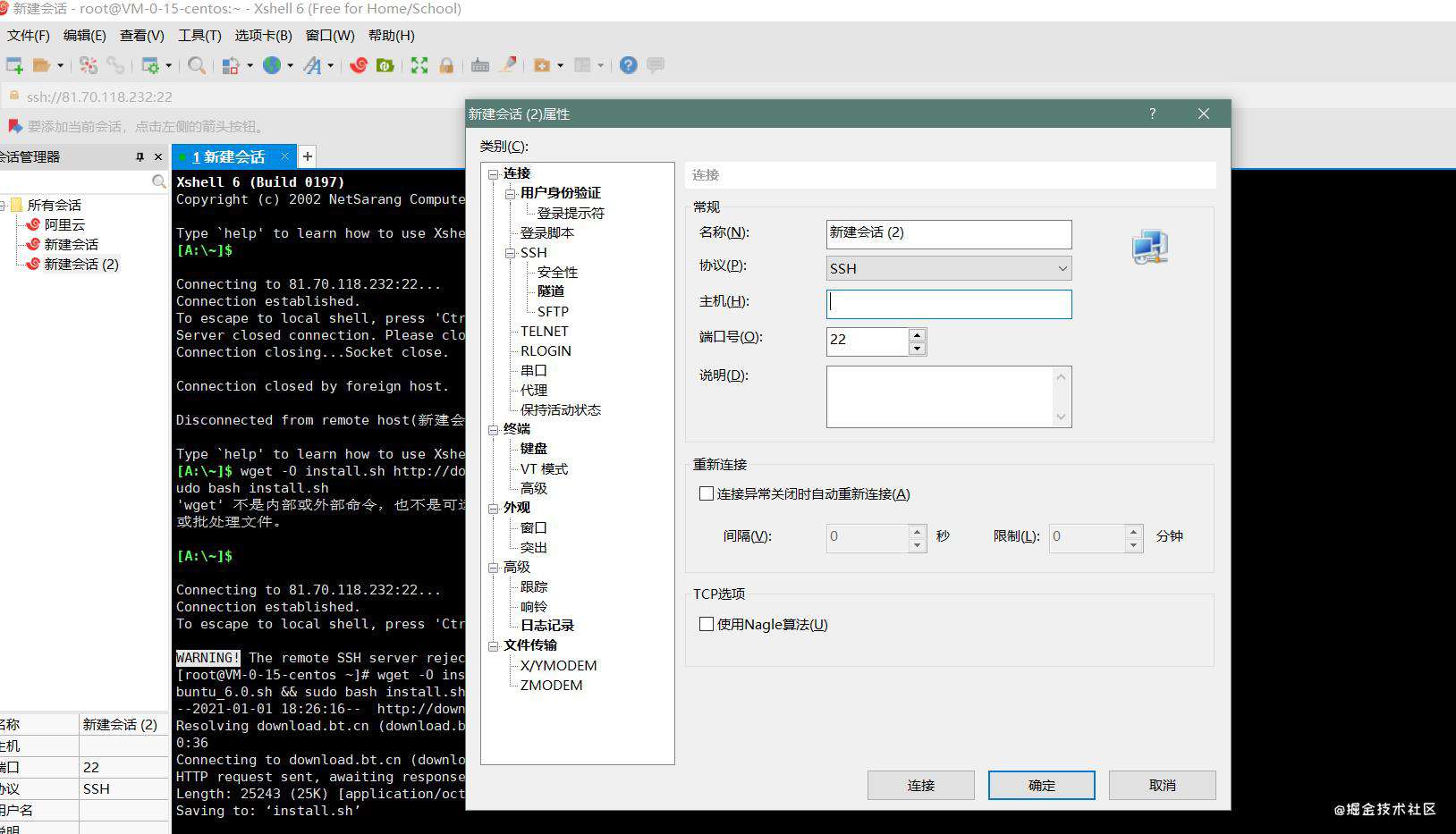Collapse the 文件传输 tree node
The image size is (1456, 834).
pos(493,645)
